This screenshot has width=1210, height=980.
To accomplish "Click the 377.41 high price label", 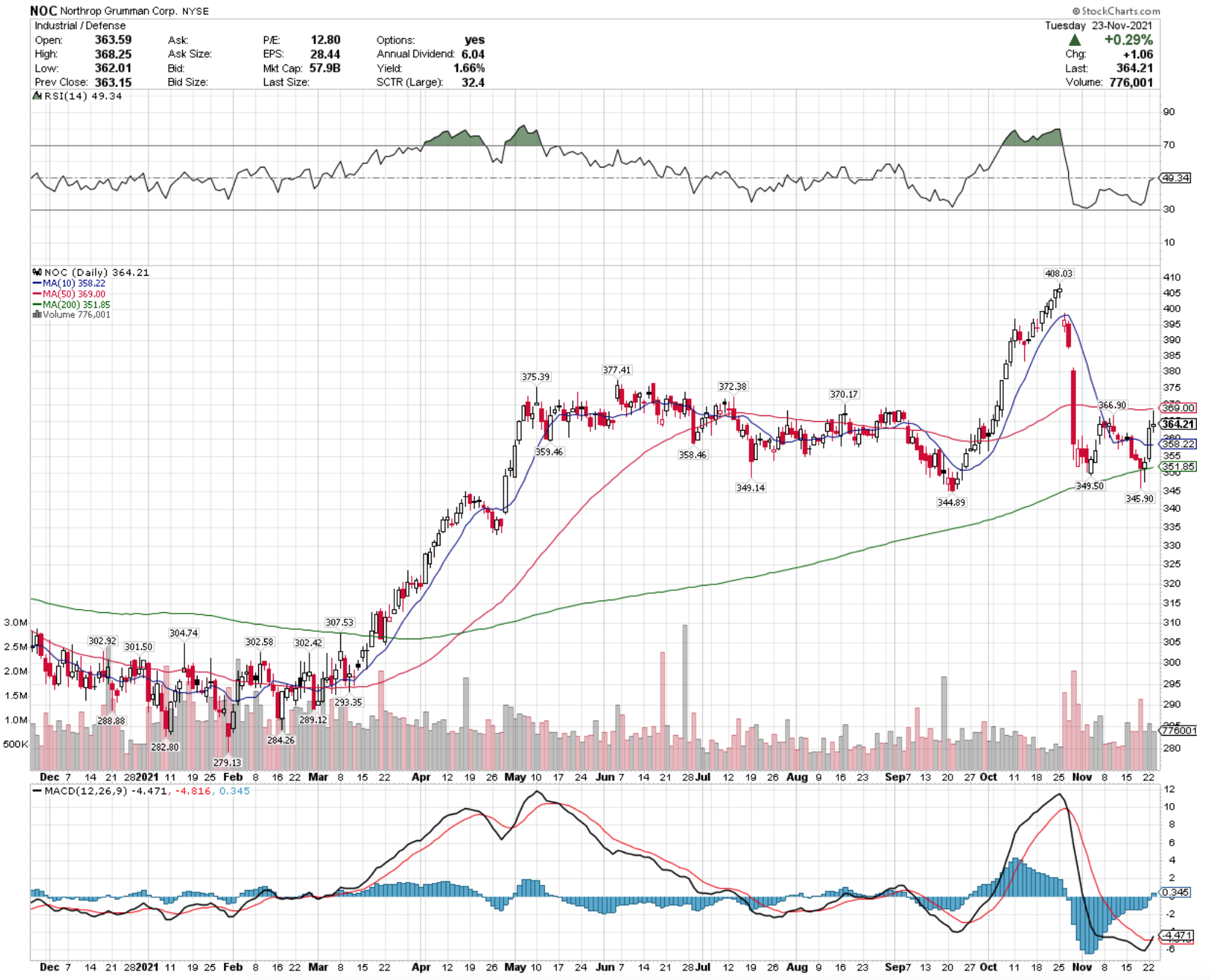I will [616, 370].
